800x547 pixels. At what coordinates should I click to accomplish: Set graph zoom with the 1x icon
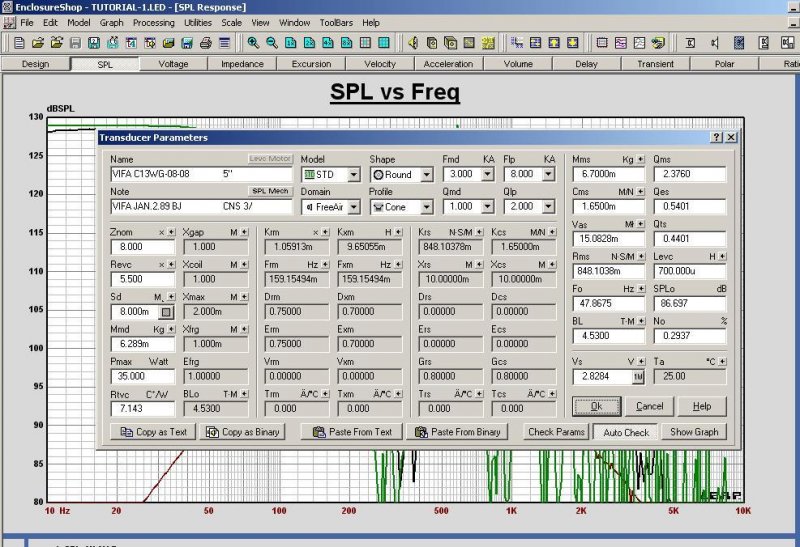pyautogui.click(x=290, y=43)
